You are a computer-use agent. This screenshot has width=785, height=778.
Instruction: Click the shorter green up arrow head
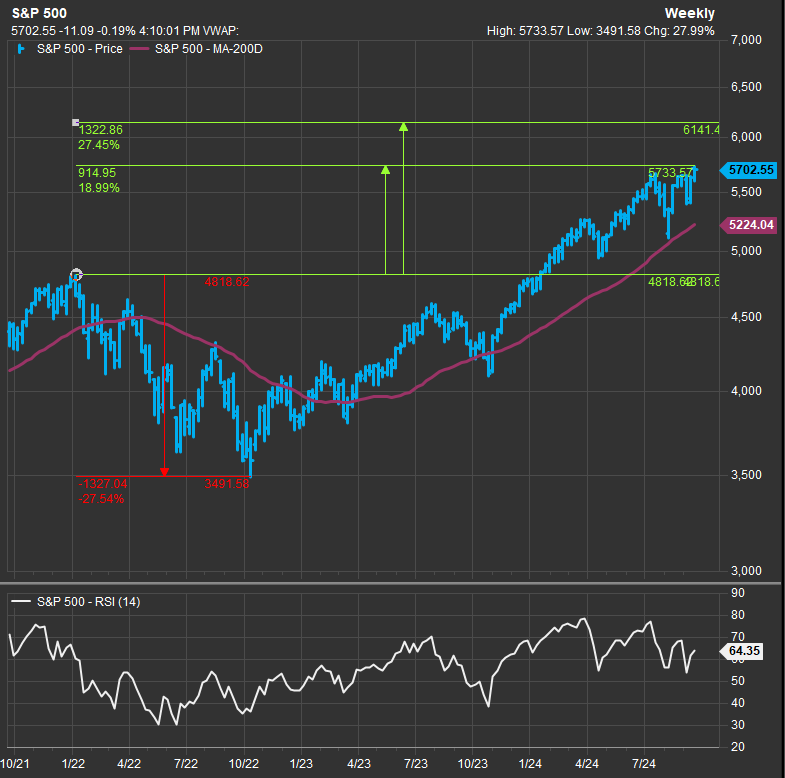click(x=385, y=170)
